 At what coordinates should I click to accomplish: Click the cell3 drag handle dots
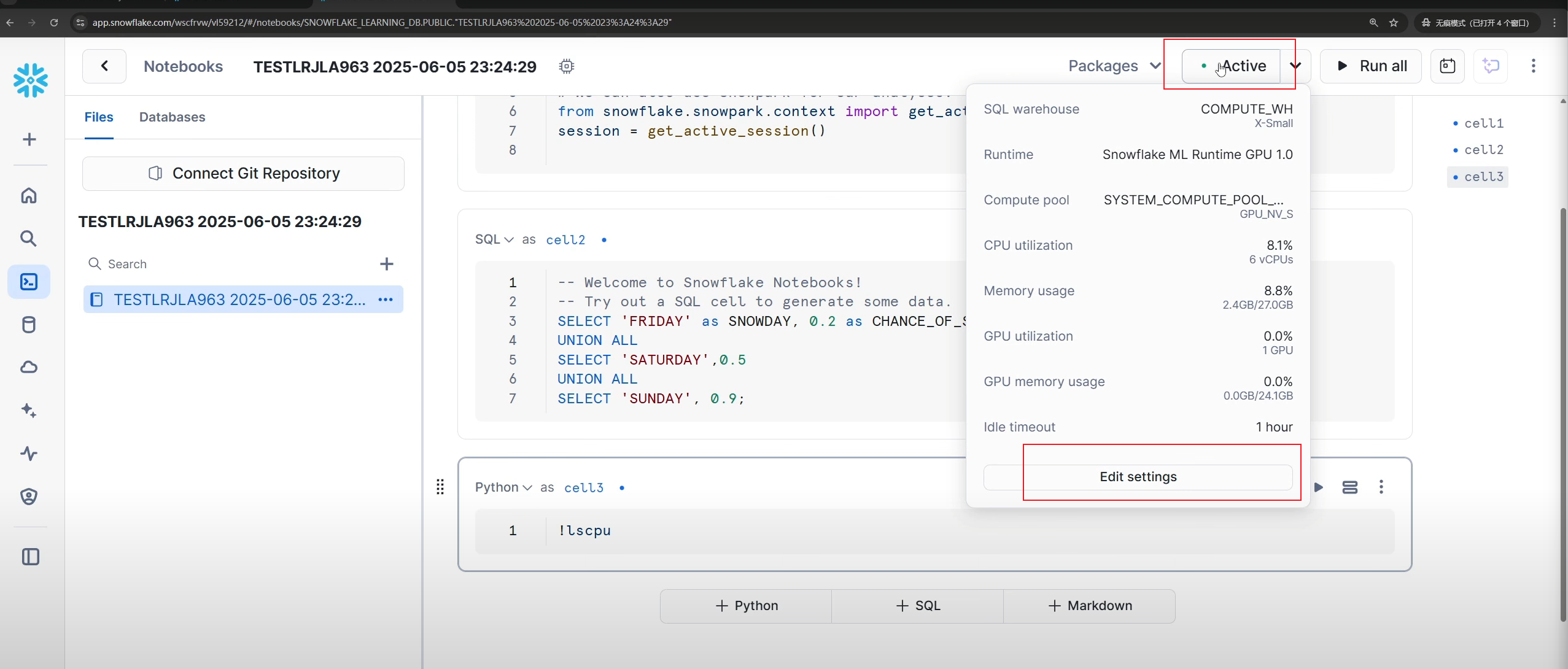tap(440, 487)
